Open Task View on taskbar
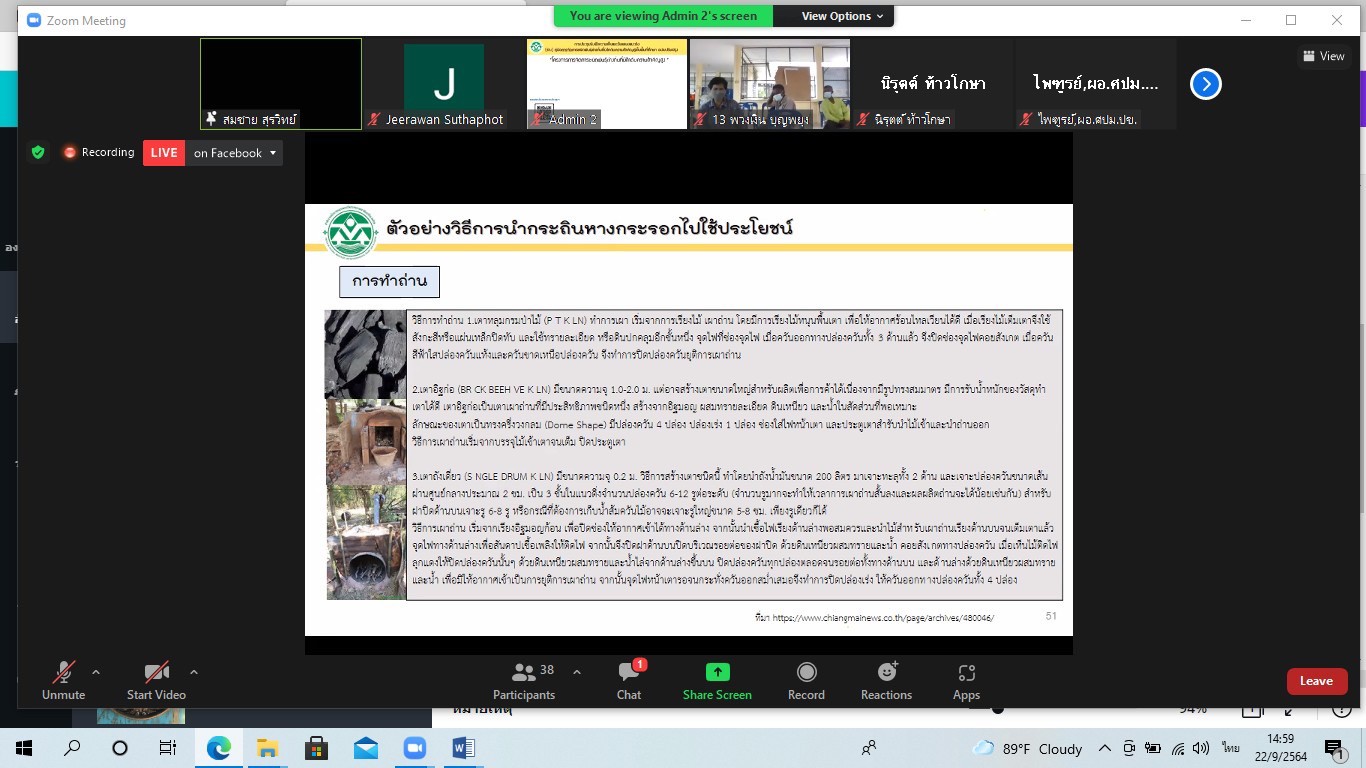 (168, 748)
